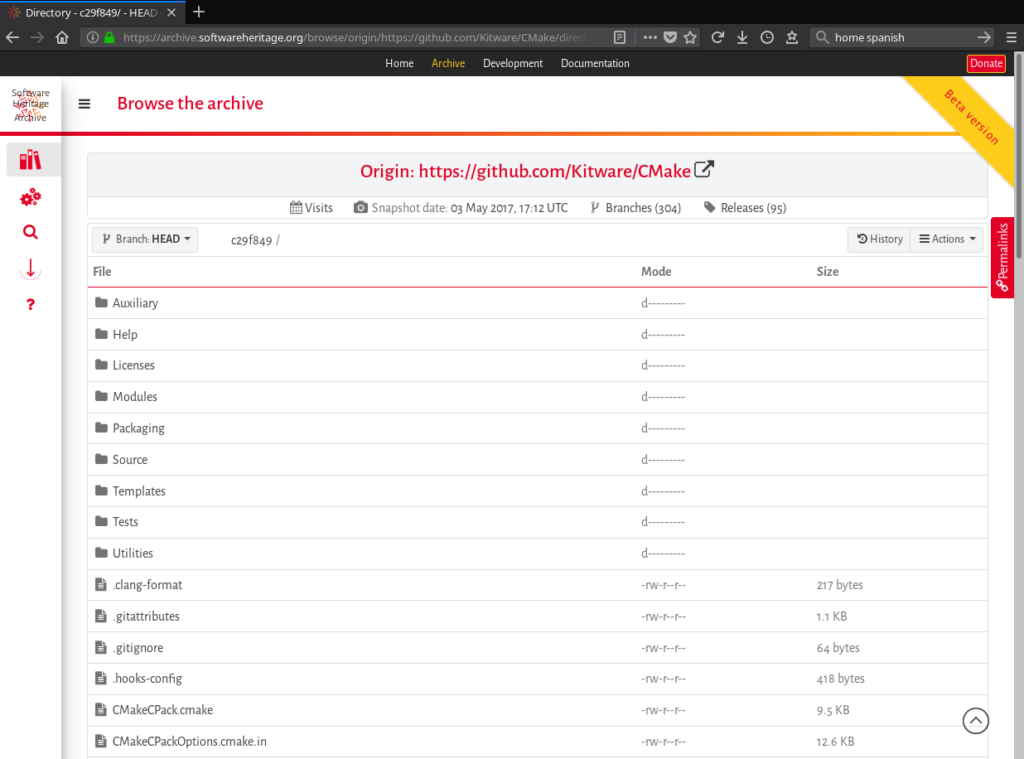Viewport: 1024px width, 759px height.
Task: Click the Donate button
Action: (986, 63)
